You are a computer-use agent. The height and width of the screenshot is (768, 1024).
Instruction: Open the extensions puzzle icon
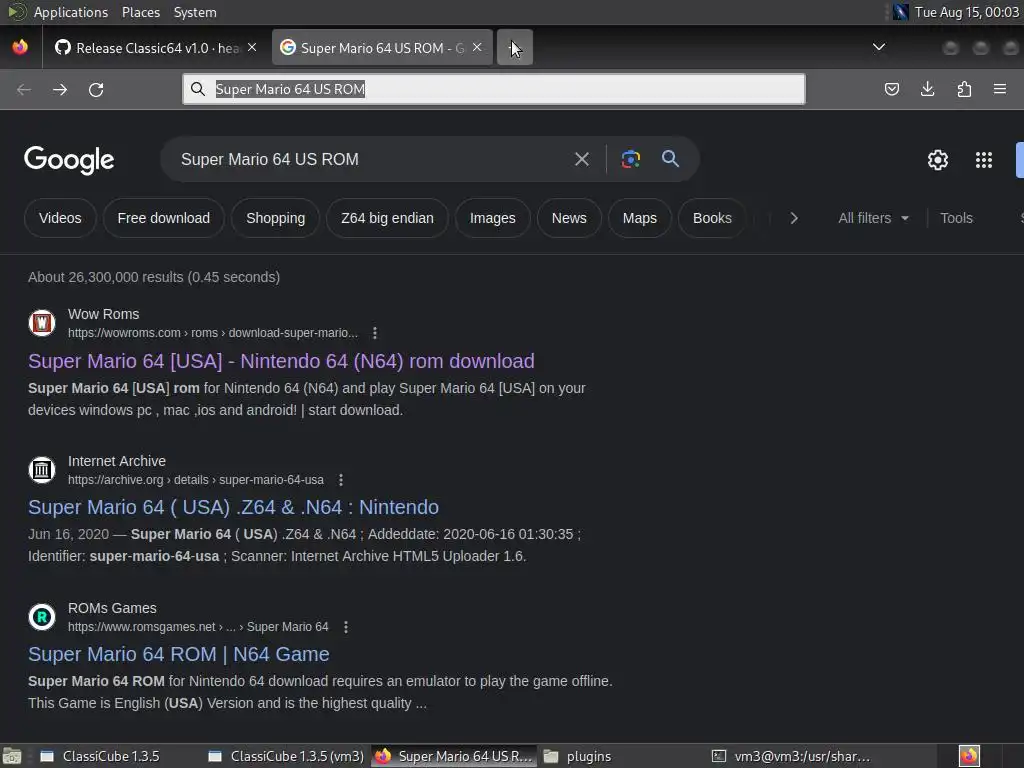click(x=964, y=89)
